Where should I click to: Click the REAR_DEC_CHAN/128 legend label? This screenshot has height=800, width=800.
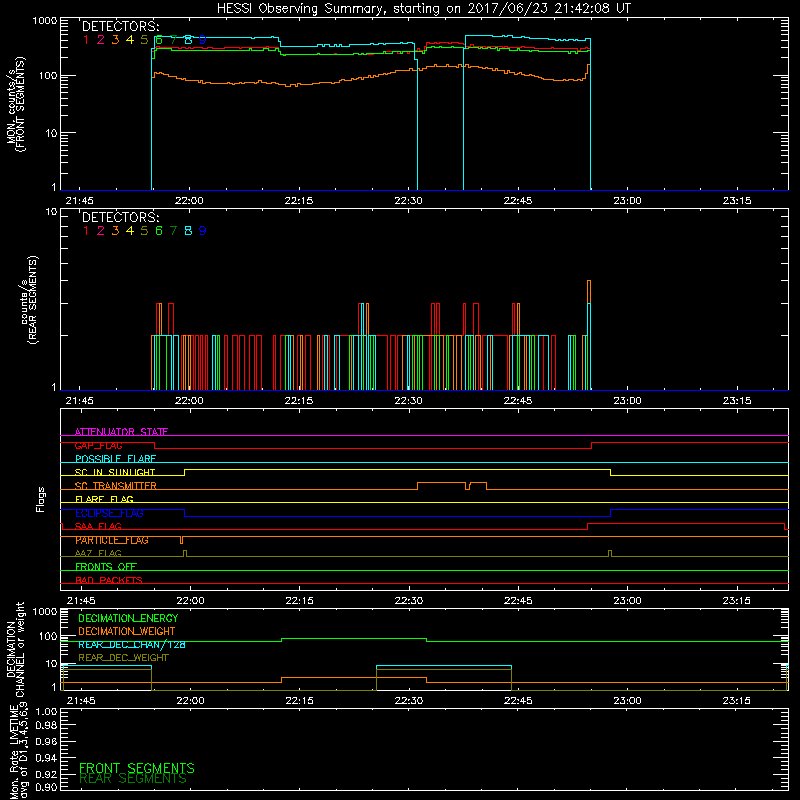[x=132, y=645]
